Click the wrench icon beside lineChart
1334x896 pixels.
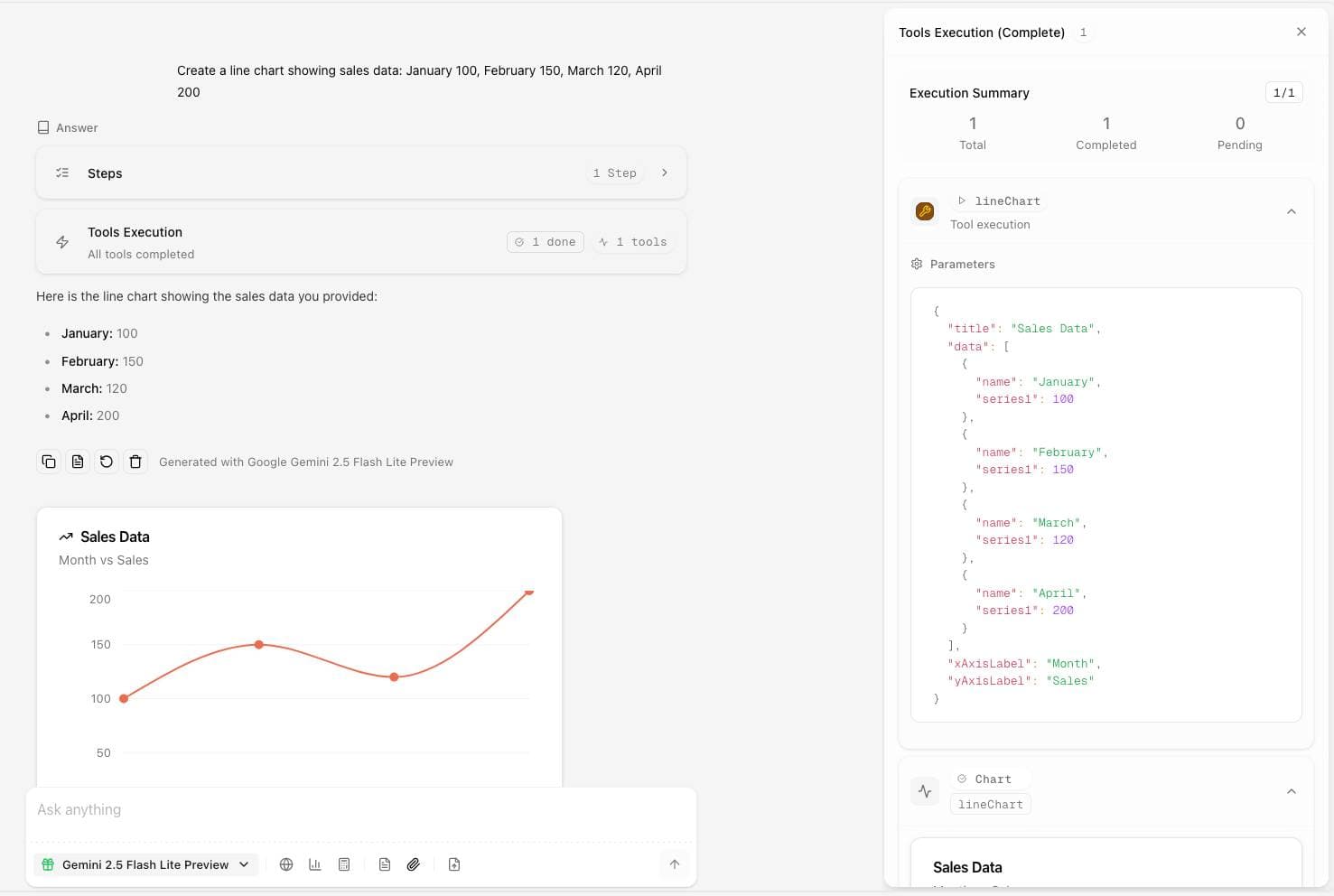pos(924,210)
